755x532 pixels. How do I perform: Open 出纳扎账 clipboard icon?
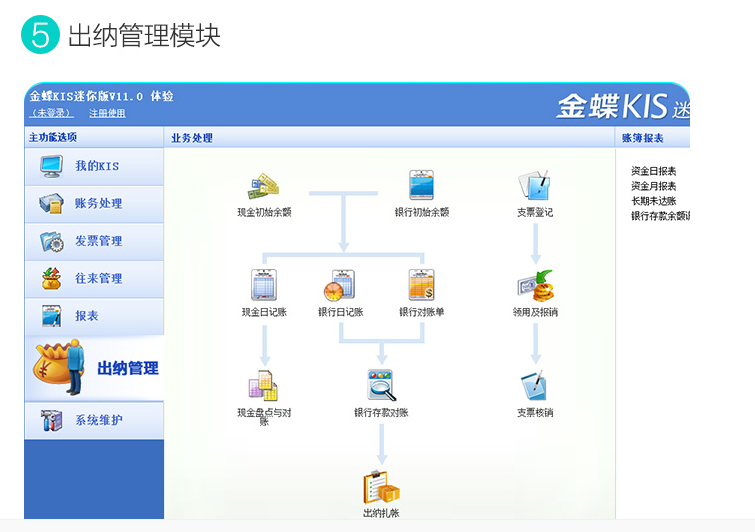pos(381,487)
